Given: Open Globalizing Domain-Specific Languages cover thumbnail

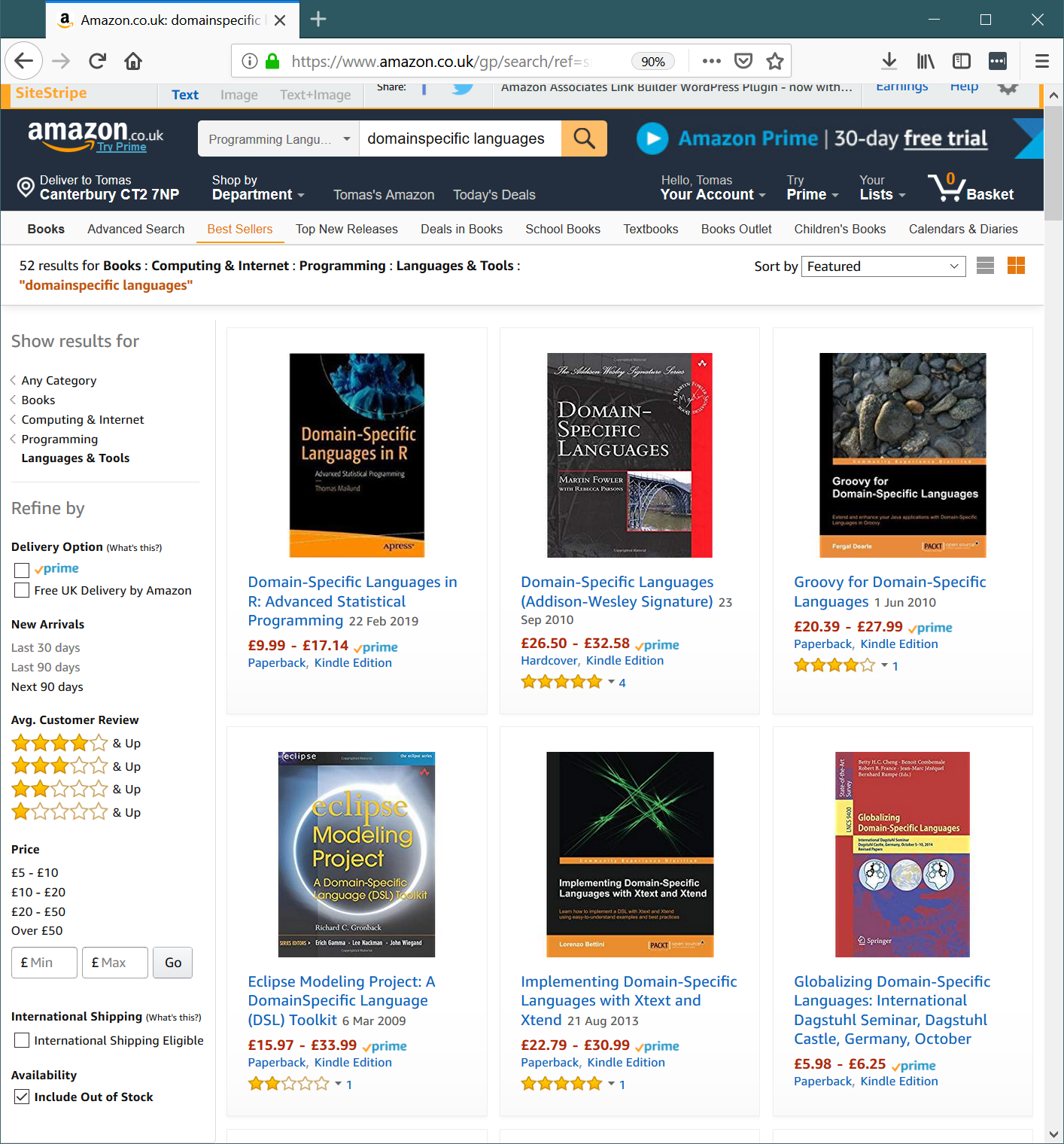Looking at the screenshot, I should [x=902, y=854].
